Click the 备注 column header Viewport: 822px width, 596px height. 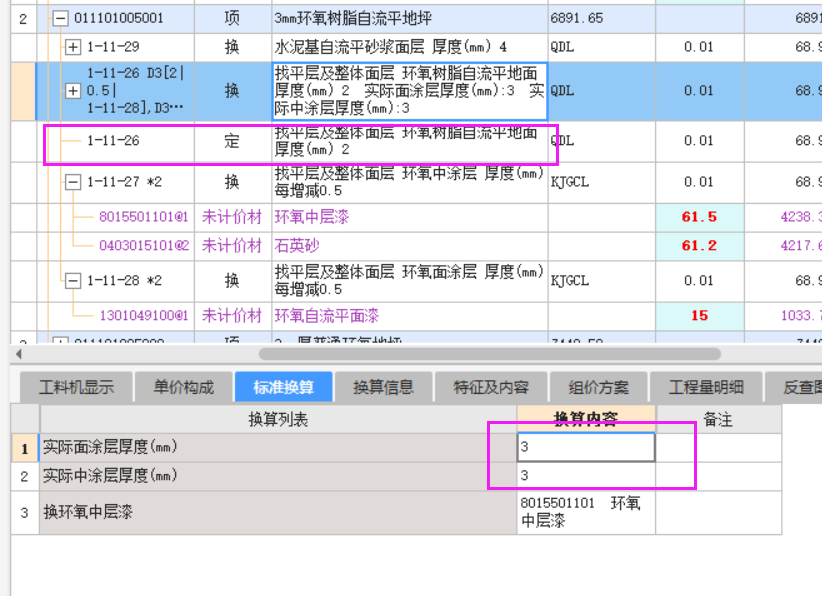click(718, 419)
